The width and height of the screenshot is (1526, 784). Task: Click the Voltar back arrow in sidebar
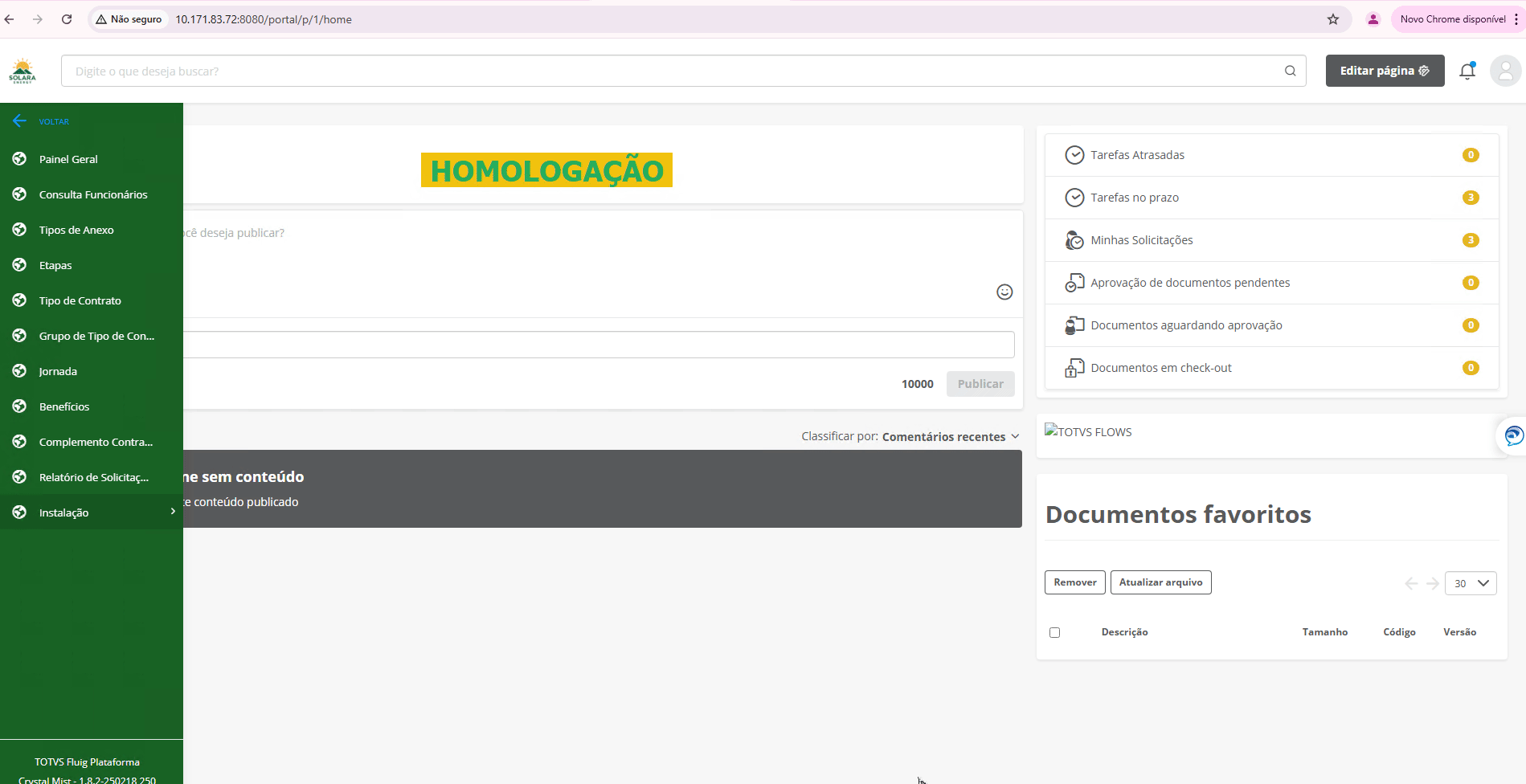click(x=19, y=121)
